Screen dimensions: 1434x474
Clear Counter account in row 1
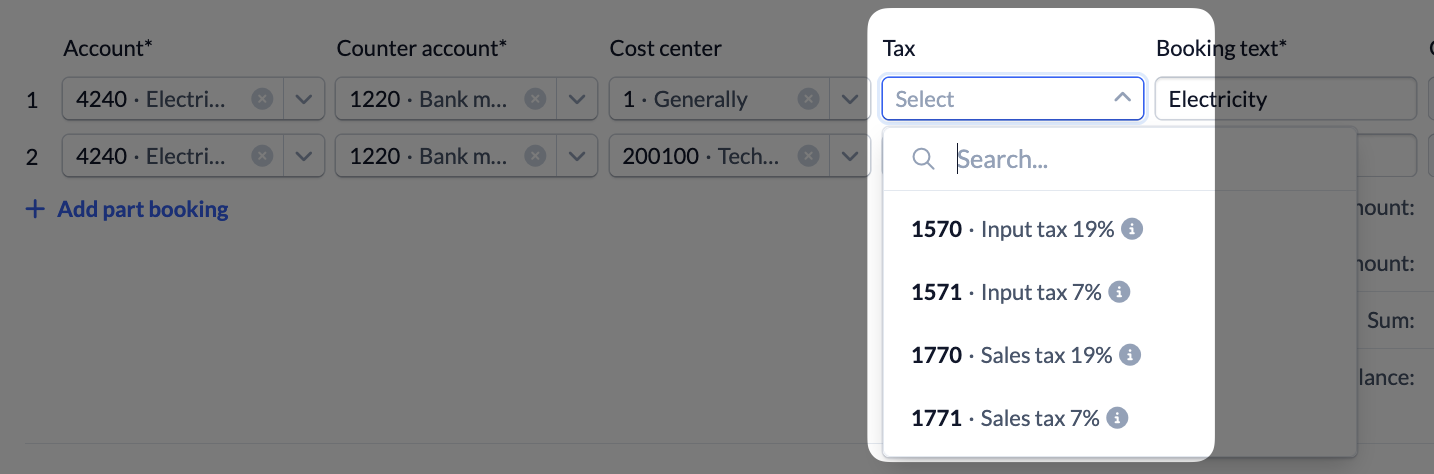[535, 99]
